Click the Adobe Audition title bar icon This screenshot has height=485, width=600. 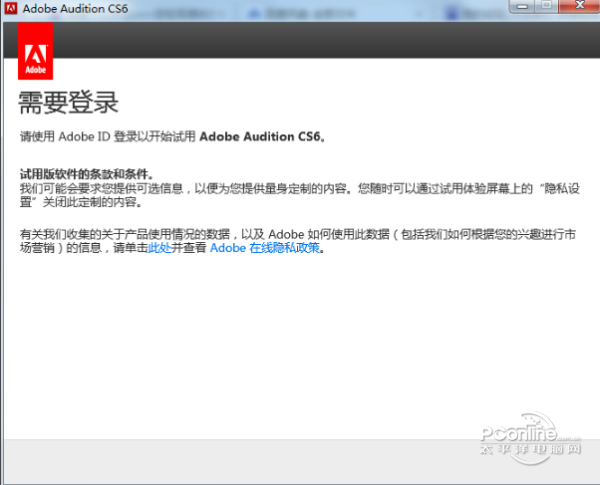(x=11, y=8)
